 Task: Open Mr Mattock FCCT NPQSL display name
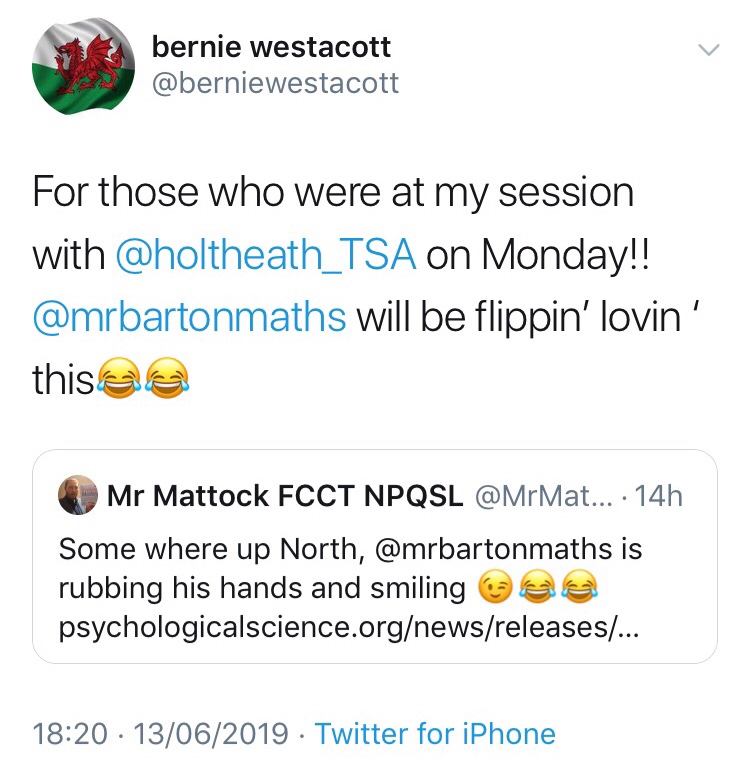click(x=284, y=496)
